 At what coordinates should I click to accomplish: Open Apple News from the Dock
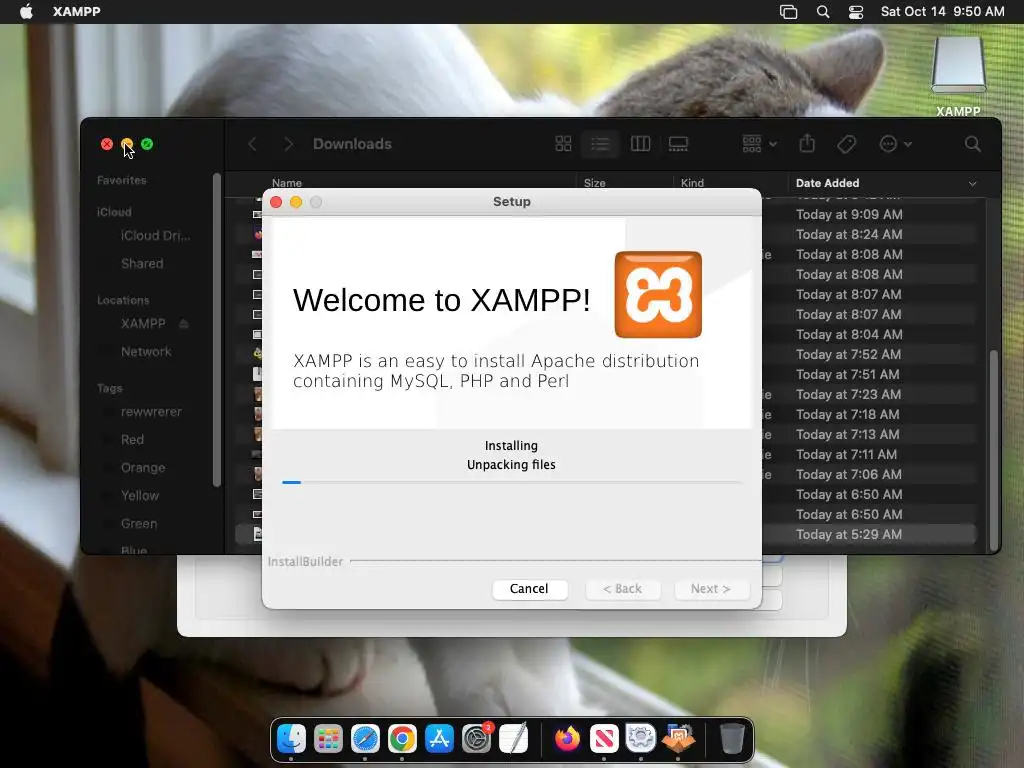click(x=604, y=739)
